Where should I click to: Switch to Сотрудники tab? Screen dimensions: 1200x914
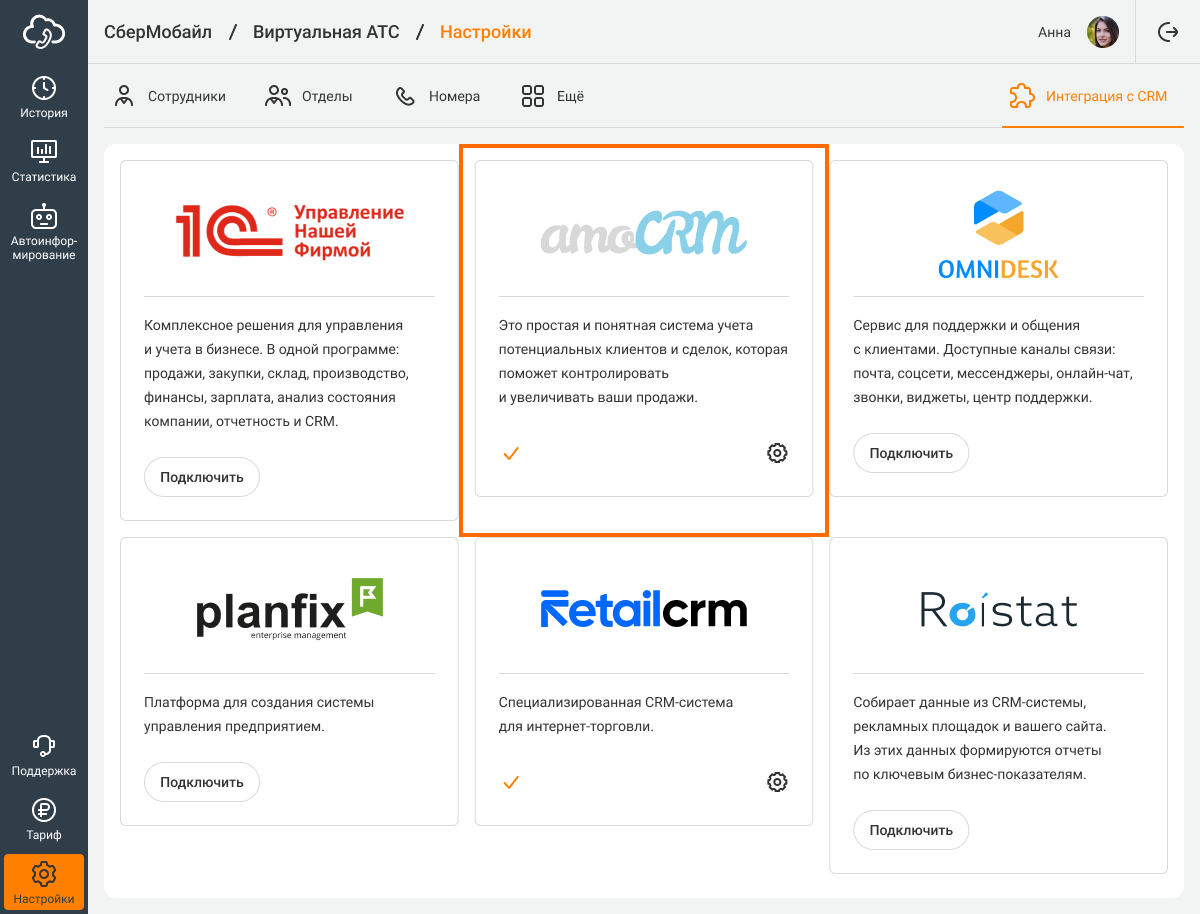pos(170,97)
